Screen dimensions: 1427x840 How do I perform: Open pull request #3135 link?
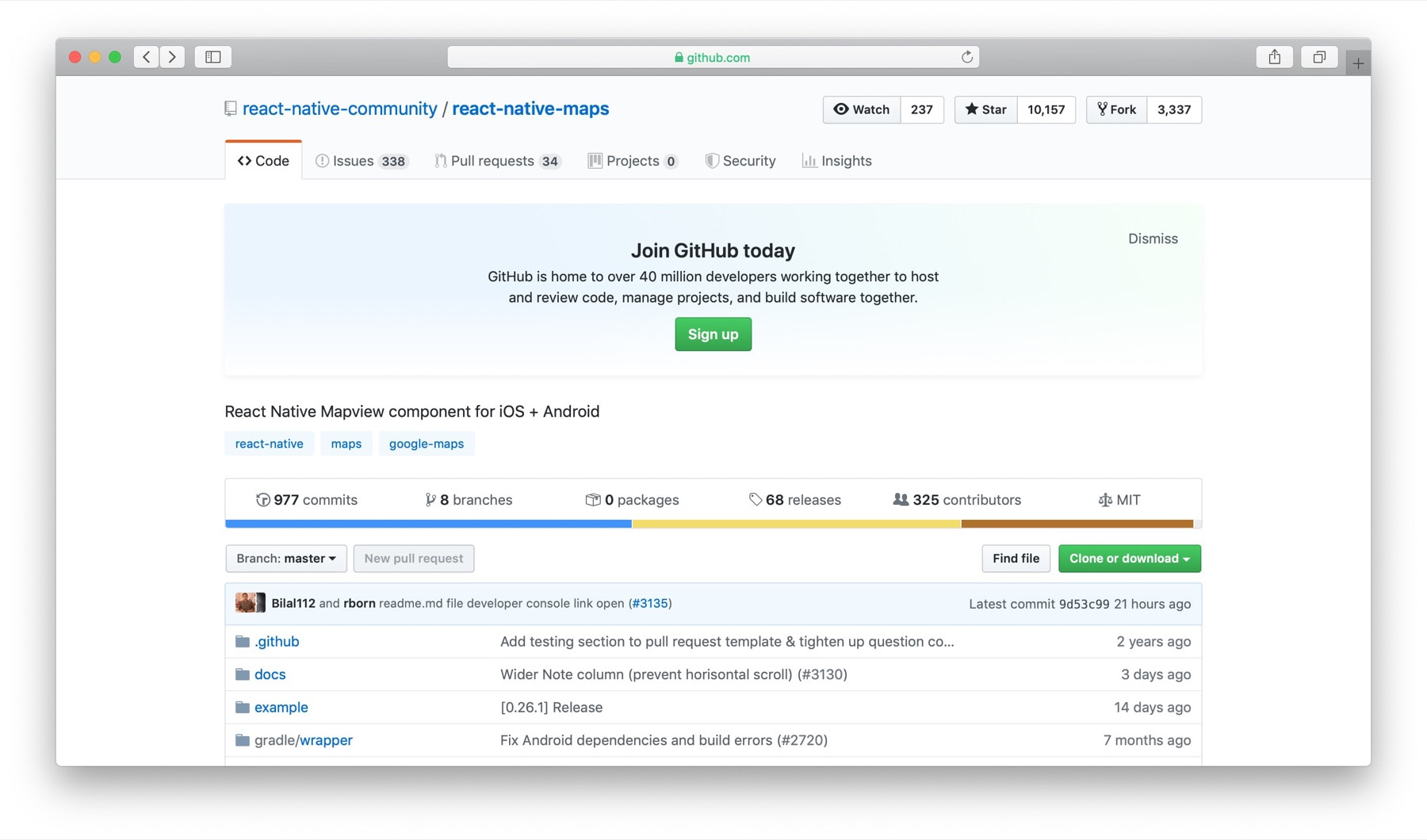pyautogui.click(x=650, y=603)
